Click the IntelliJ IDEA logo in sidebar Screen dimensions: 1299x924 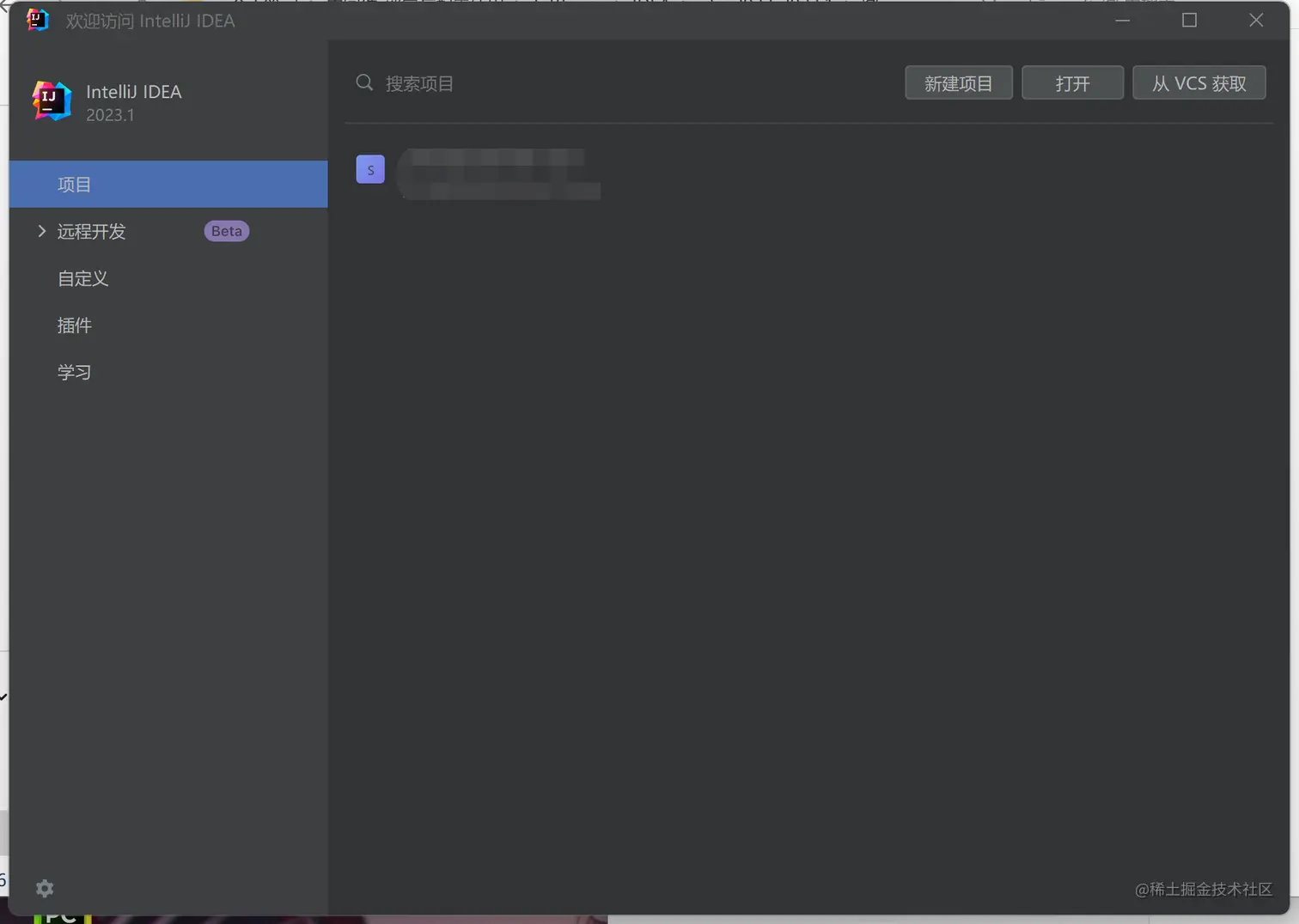coord(52,101)
